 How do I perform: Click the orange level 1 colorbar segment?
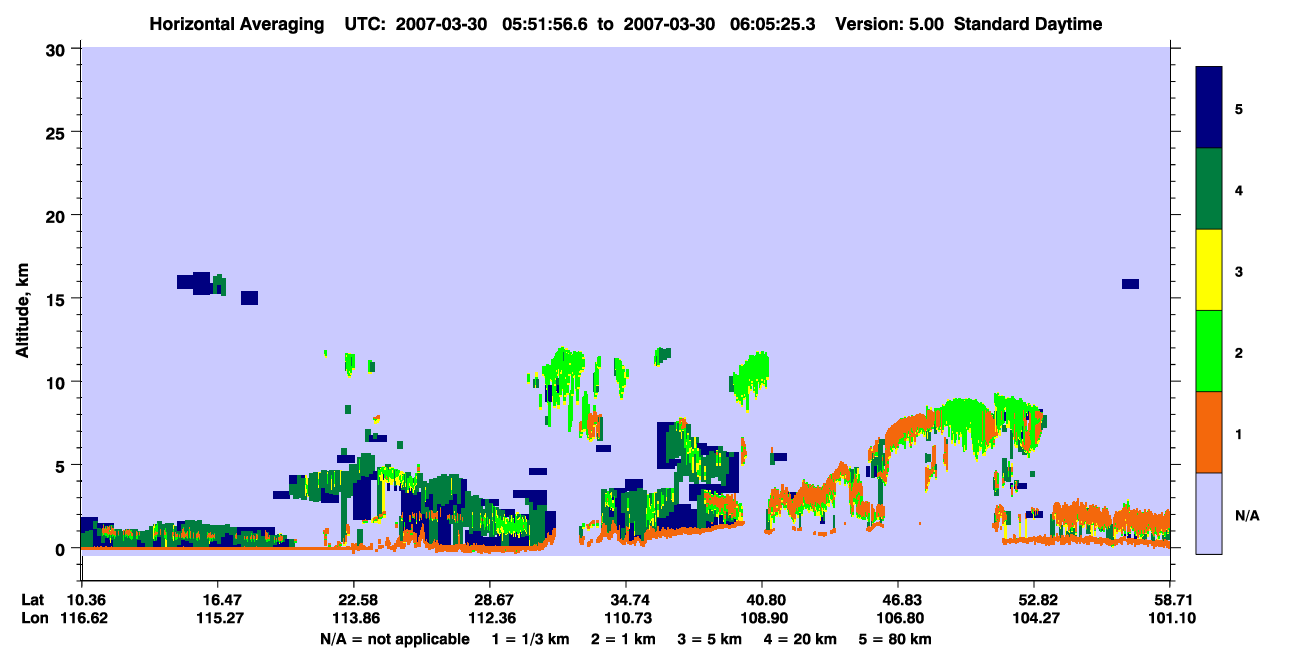point(1209,432)
